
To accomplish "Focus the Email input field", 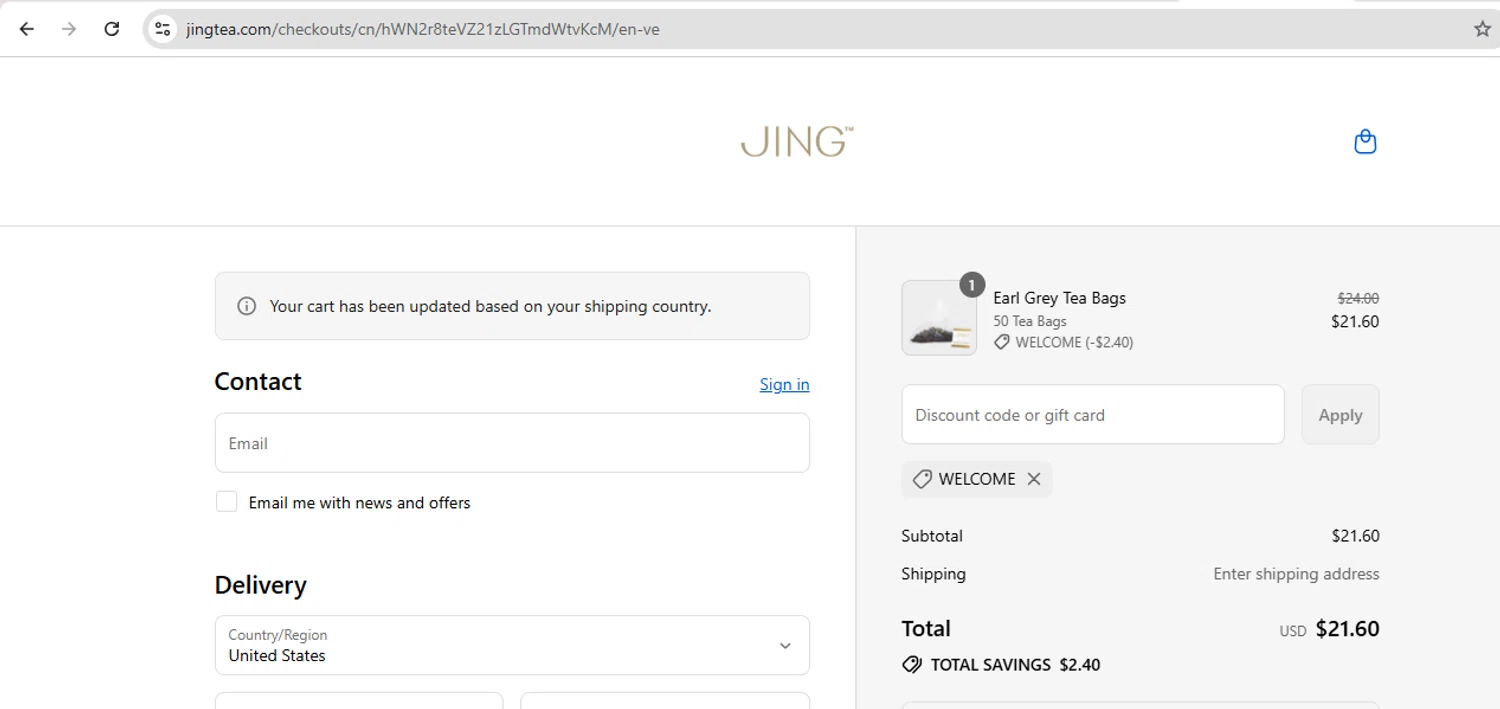I will point(512,443).
